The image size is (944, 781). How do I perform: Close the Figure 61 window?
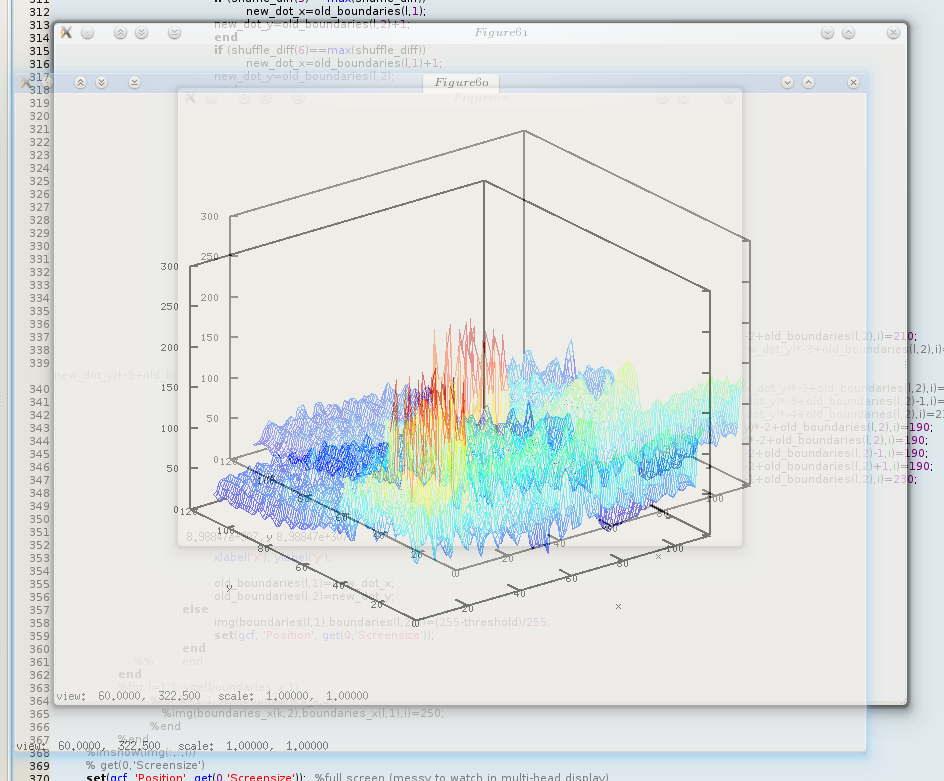click(x=893, y=33)
